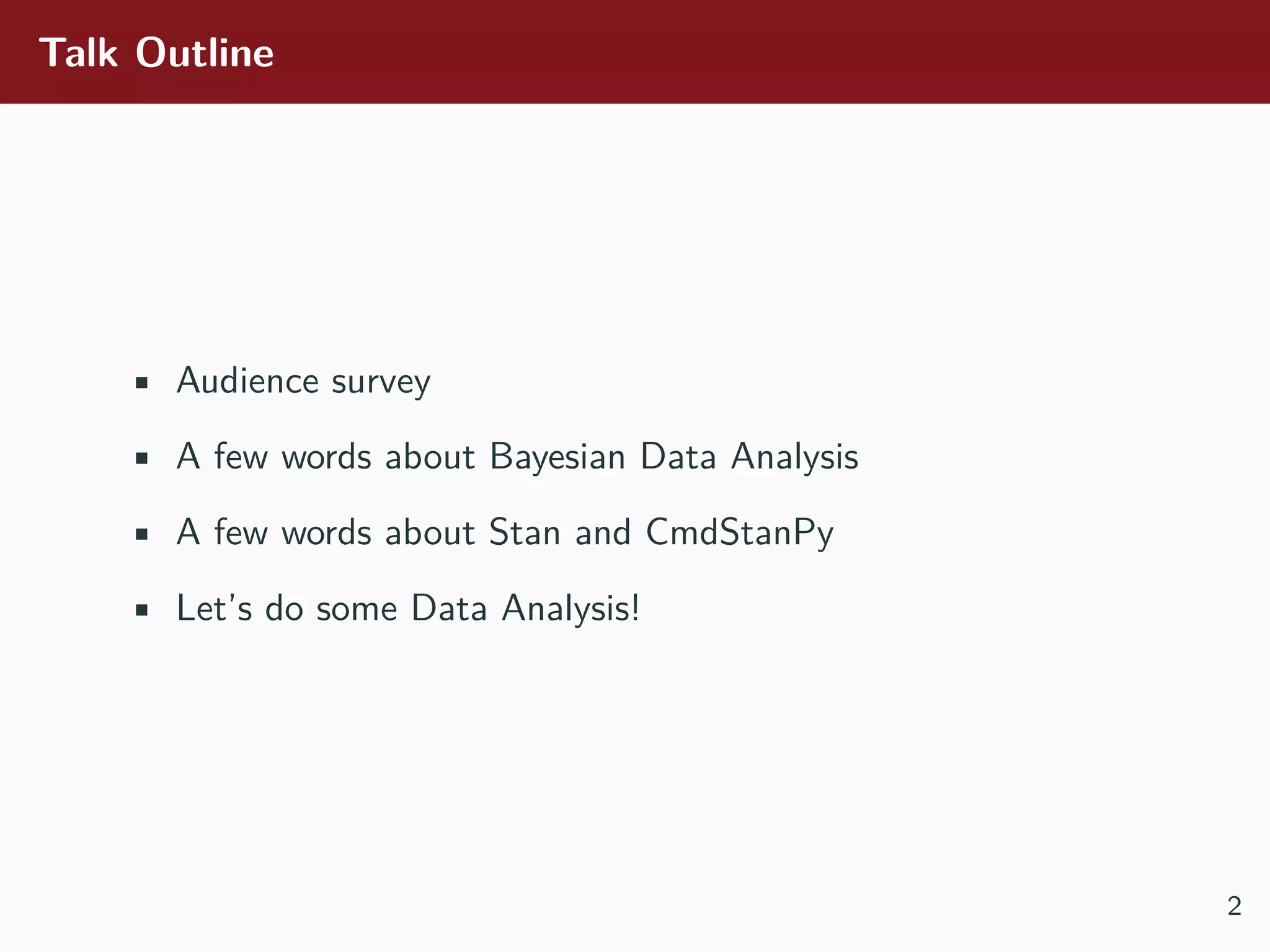Click the word "CmdStanPy" in the third bullet

(739, 533)
